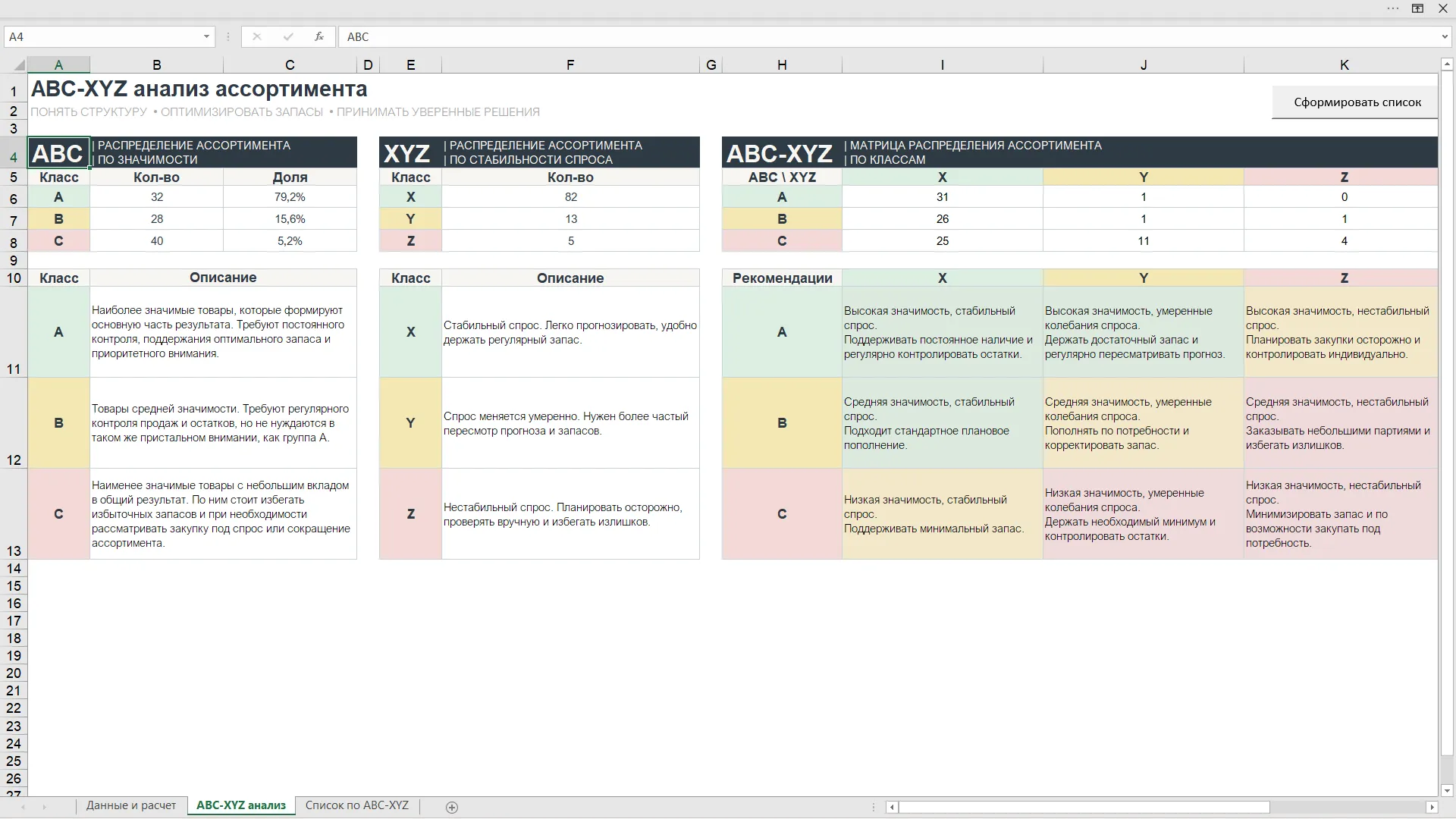Select column F header
This screenshot has width=1456, height=819.
tap(570, 65)
